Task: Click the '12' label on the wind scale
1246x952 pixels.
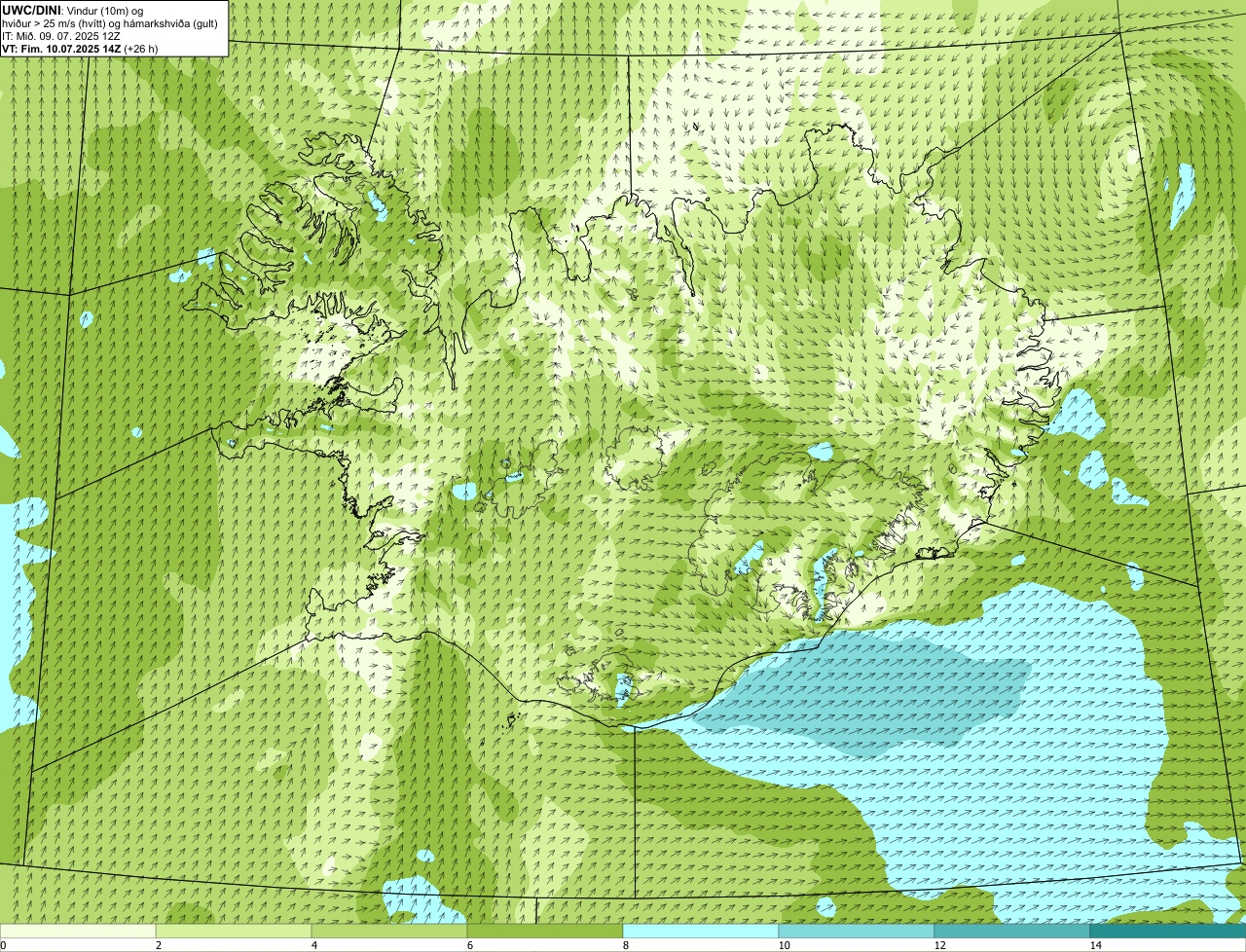Action: pyautogui.click(x=939, y=945)
